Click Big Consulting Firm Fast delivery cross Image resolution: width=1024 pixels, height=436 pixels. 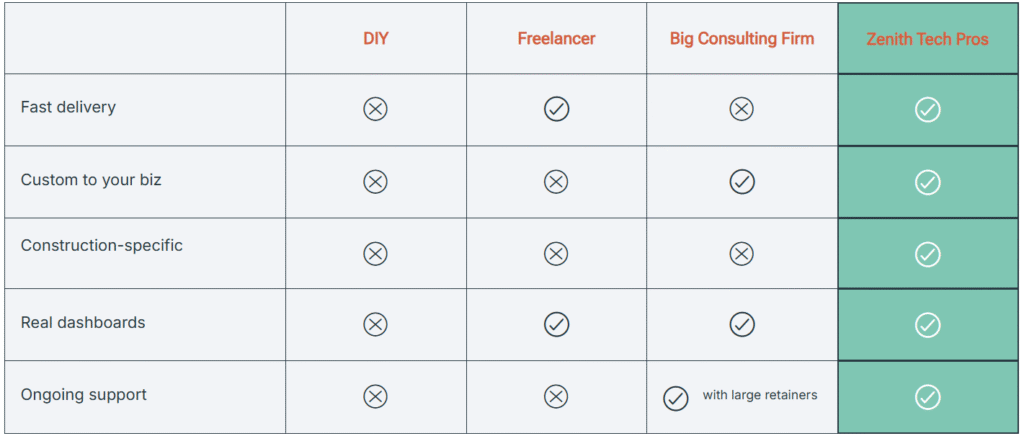coord(741,109)
